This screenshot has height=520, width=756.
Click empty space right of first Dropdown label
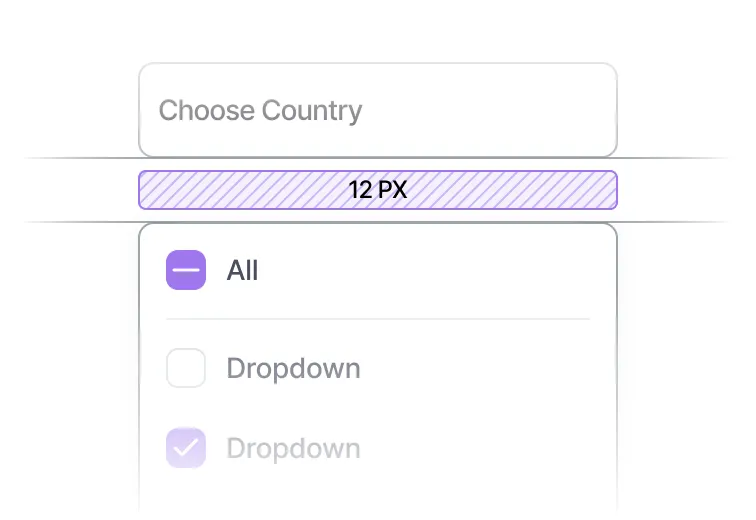(480, 368)
